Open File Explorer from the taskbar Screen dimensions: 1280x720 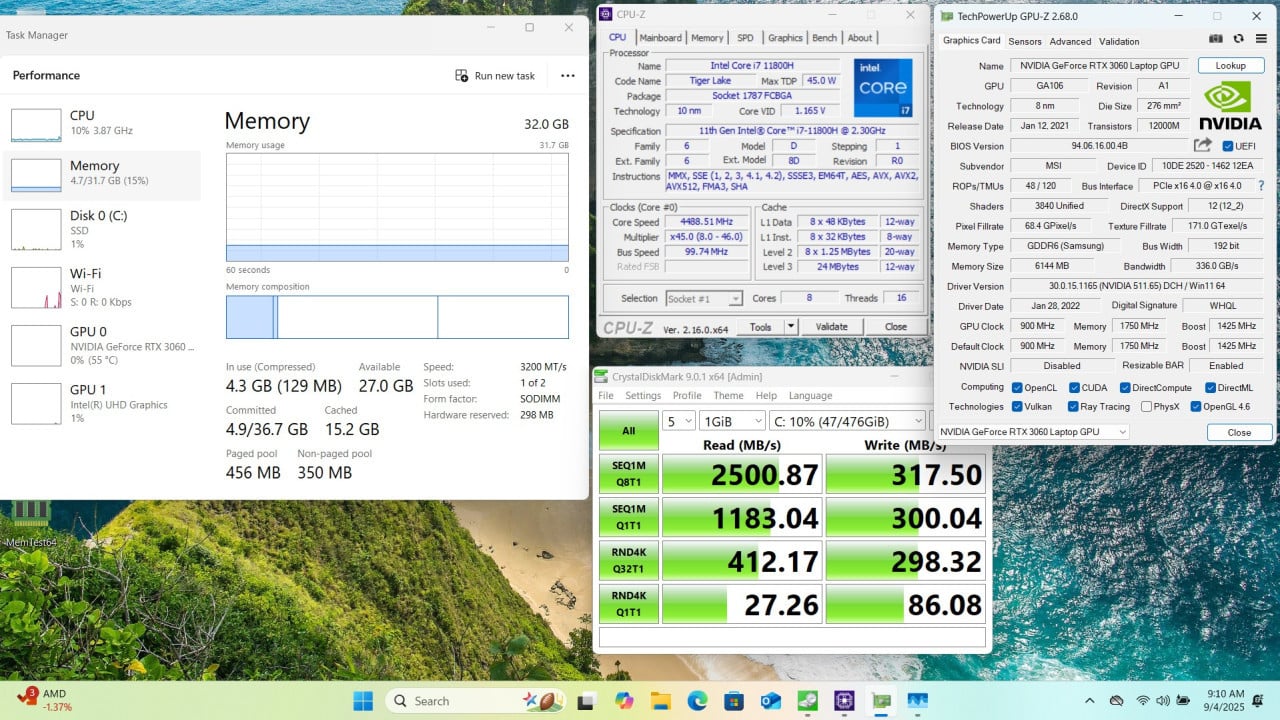click(660, 701)
